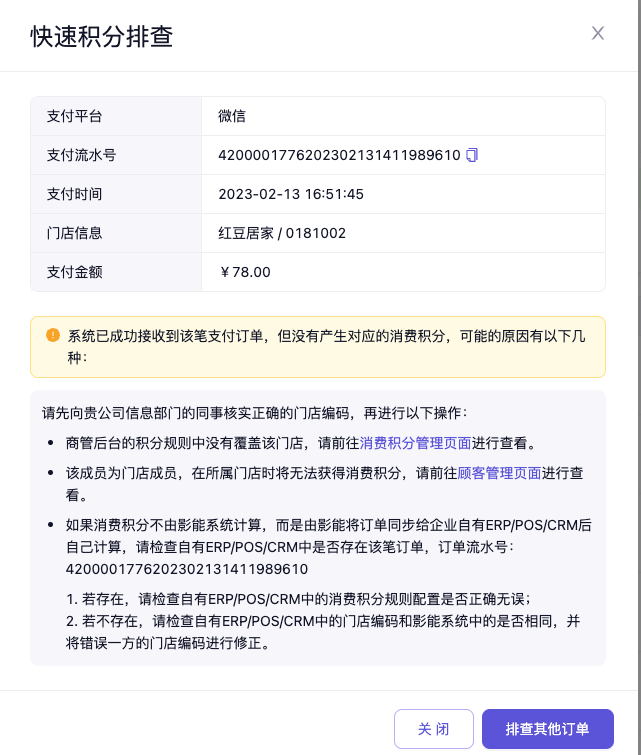Image resolution: width=641 pixels, height=755 pixels.
Task: Click the 微信 payment platform value
Action: click(x=232, y=116)
